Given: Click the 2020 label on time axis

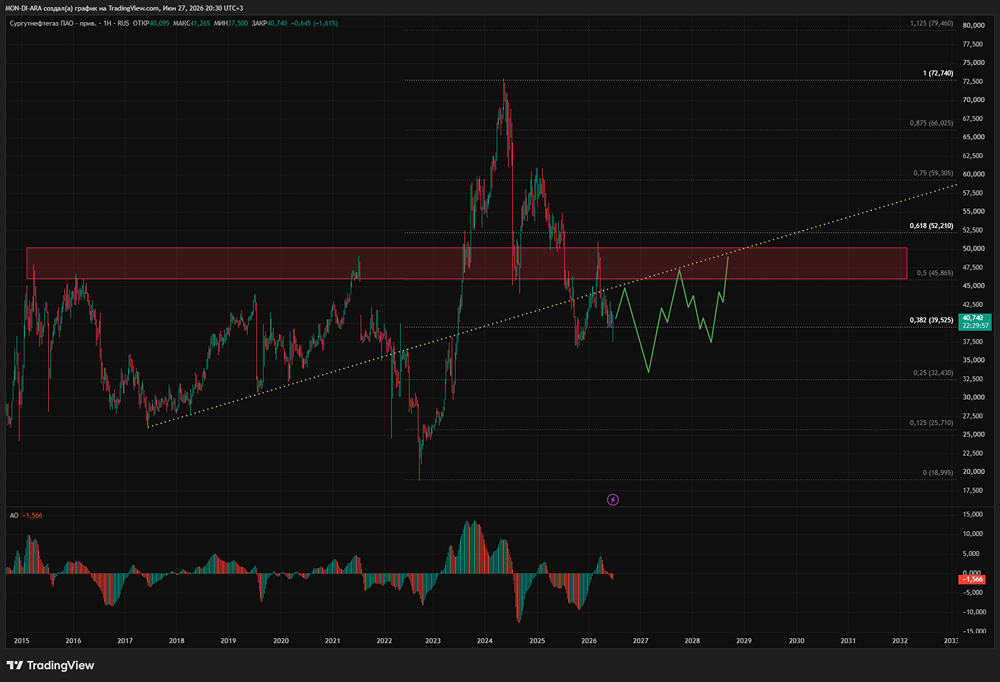Looking at the screenshot, I should point(281,641).
